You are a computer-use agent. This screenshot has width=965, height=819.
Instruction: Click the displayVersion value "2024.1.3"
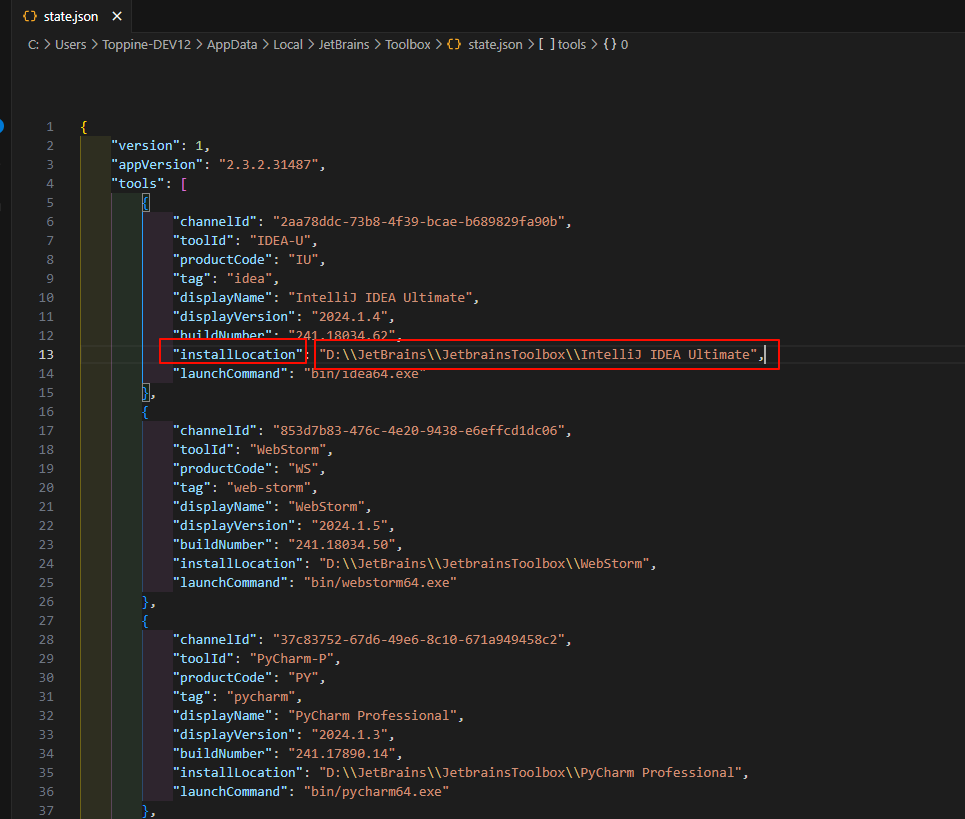coord(350,735)
